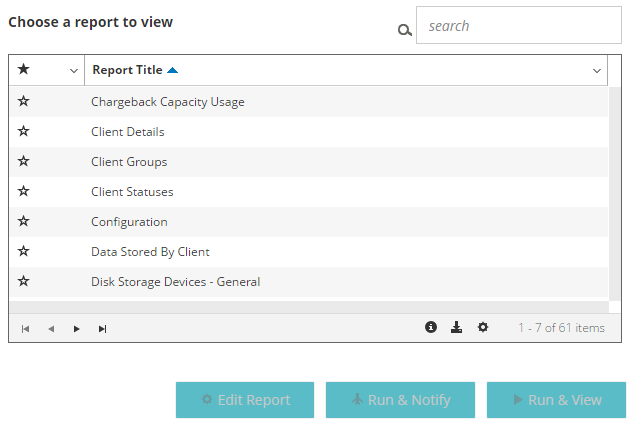This screenshot has width=634, height=425.
Task: Open Report Title column dropdown chevron
Action: [x=597, y=71]
